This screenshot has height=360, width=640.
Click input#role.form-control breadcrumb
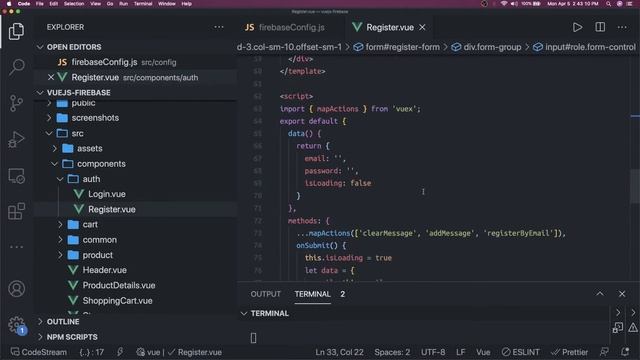(x=584, y=47)
